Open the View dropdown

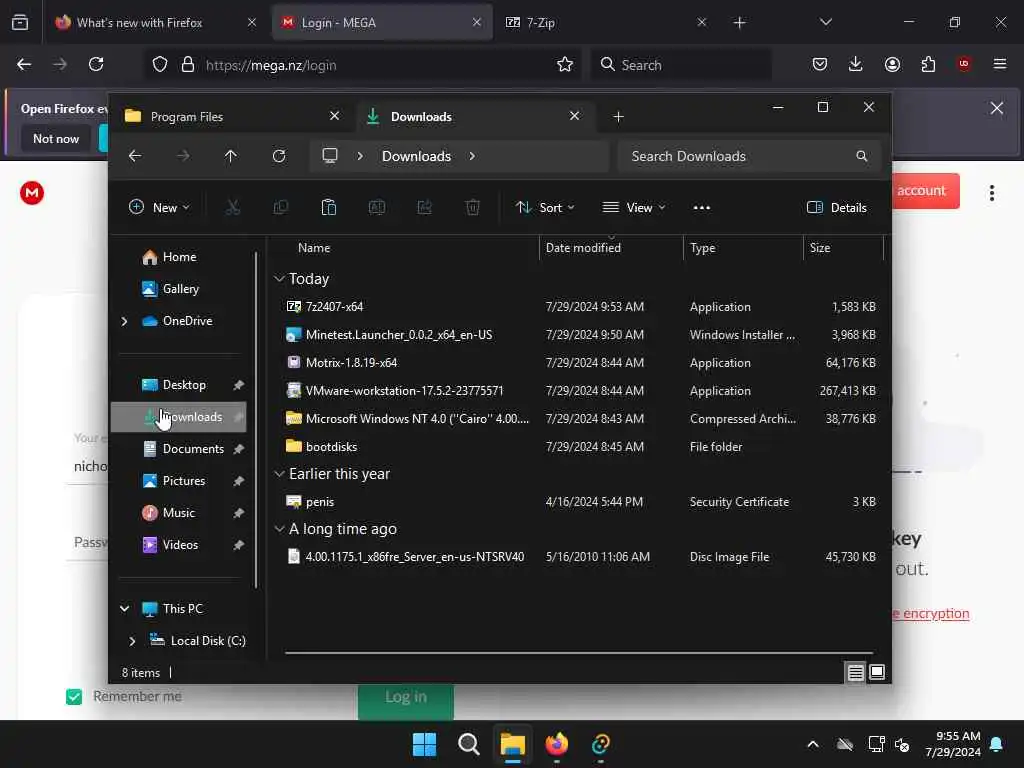(633, 208)
